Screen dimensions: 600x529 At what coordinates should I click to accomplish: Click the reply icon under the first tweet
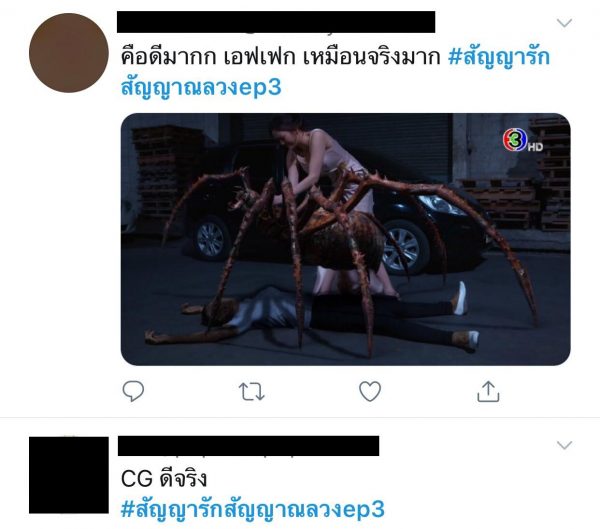133,391
